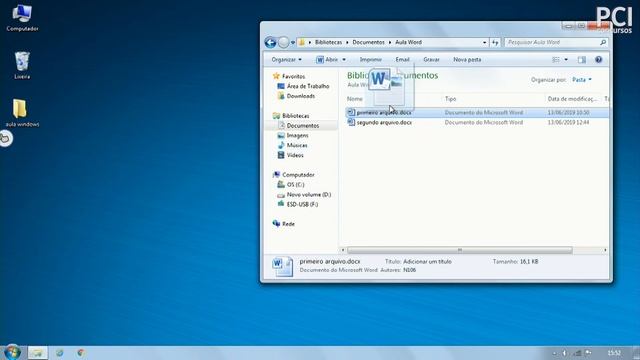Open the view options dropdown arrow
The width and height of the screenshot is (640, 360).
click(566, 60)
